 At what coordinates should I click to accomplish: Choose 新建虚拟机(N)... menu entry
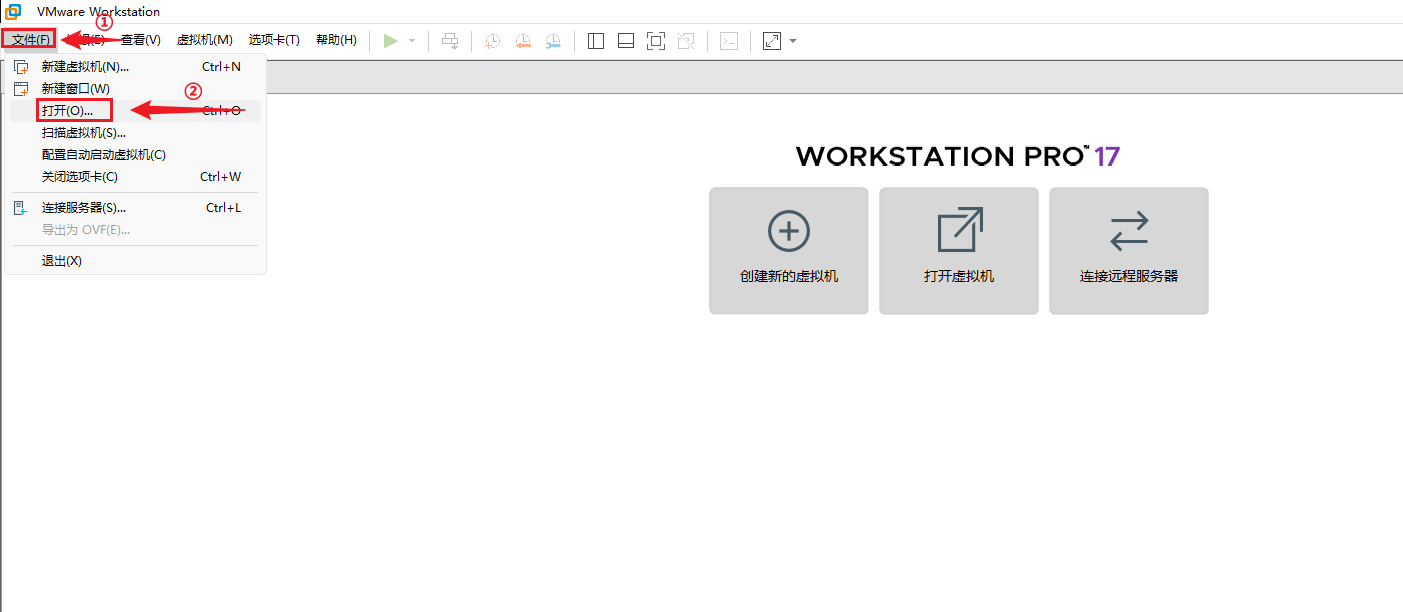point(85,67)
